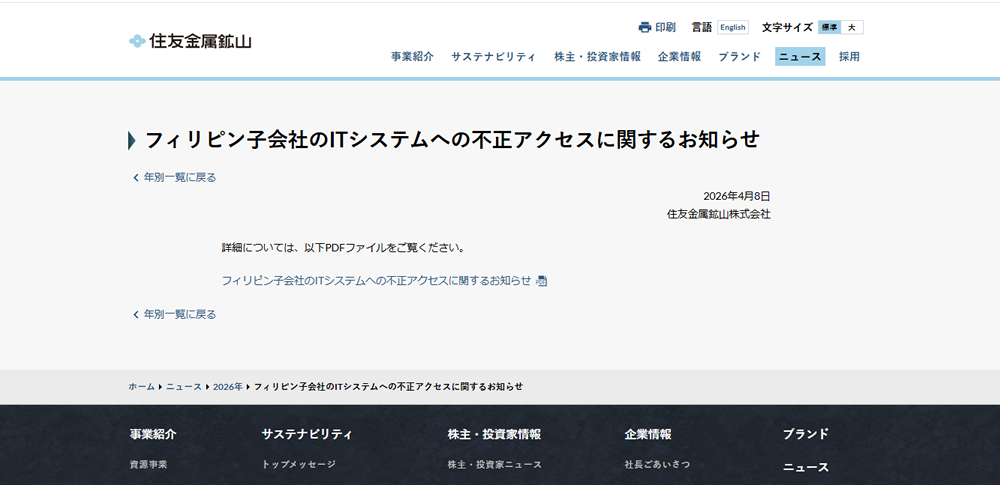Click the bottom 年別一覧に戻る back chevron
Screen dimensions: 1000x485
(136, 314)
